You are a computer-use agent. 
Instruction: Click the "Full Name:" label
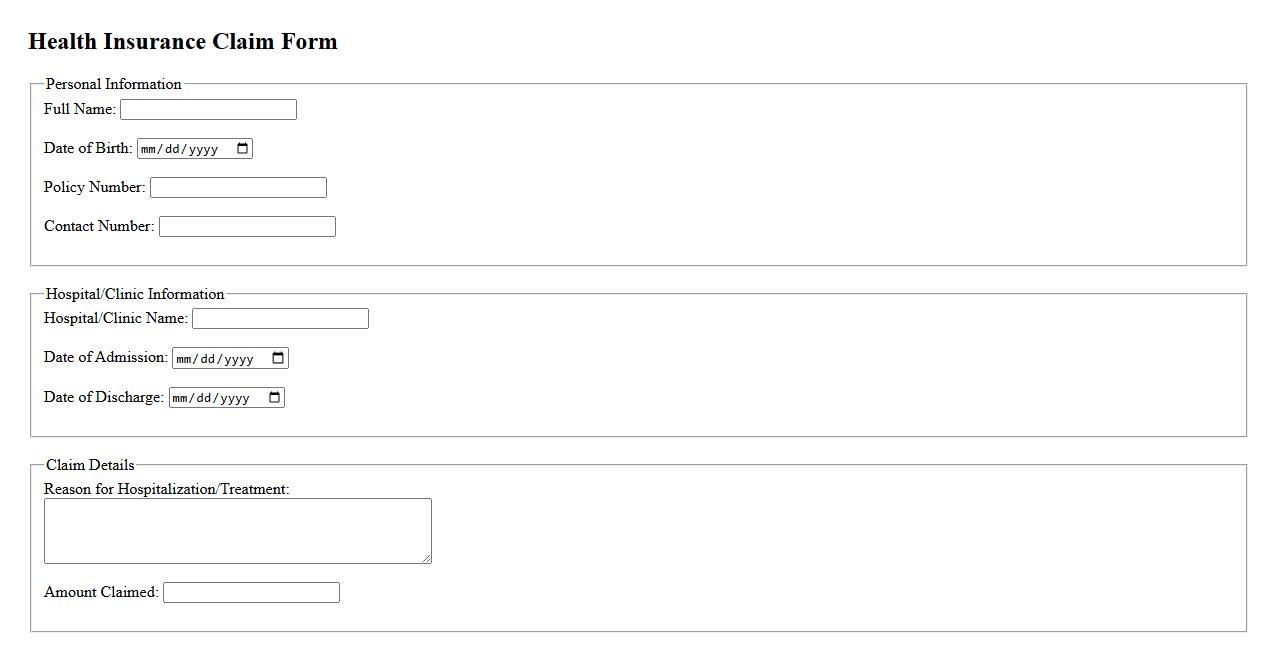[80, 109]
